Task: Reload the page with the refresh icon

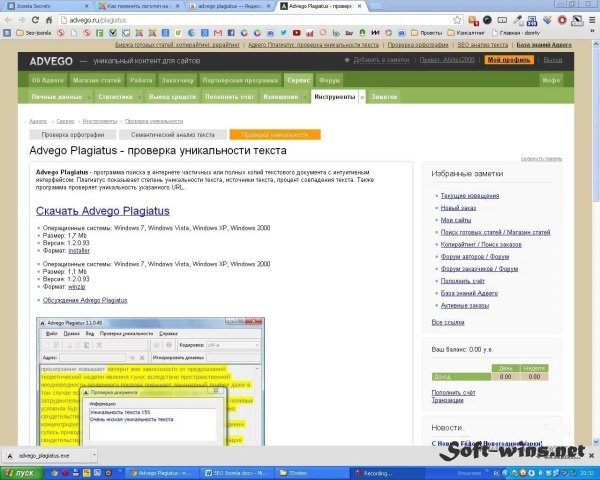Action: (35, 20)
